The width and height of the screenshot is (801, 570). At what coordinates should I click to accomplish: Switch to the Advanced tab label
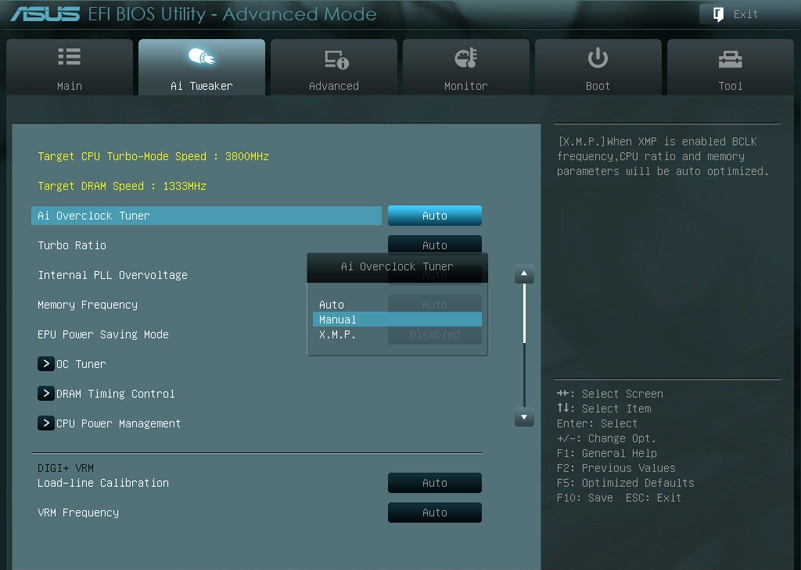pos(334,86)
